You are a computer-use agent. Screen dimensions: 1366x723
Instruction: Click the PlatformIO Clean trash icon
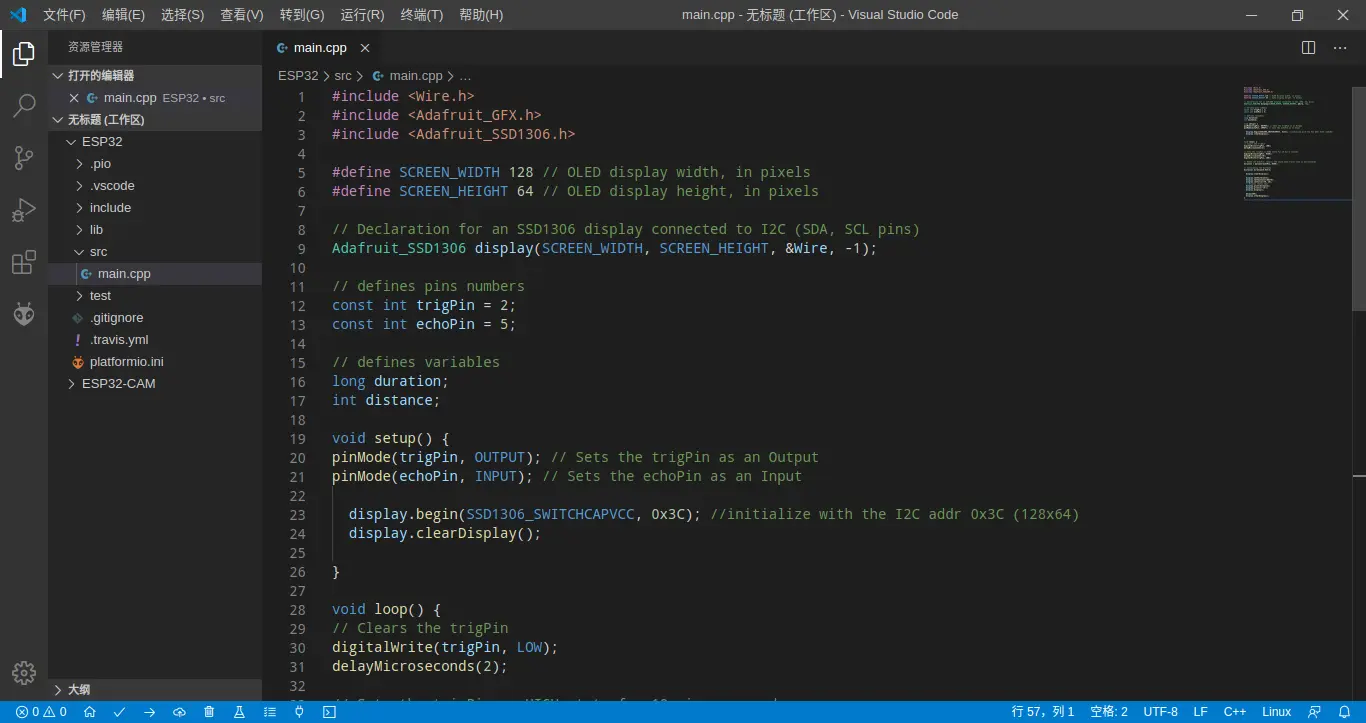tap(209, 712)
